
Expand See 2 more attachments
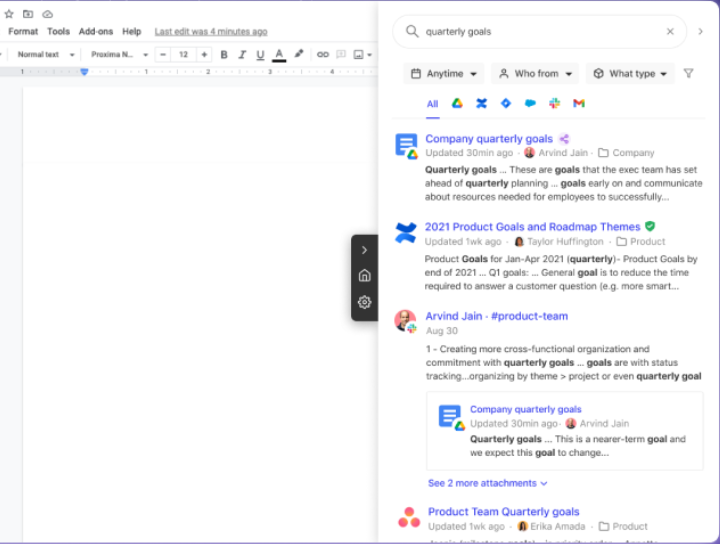(x=488, y=483)
